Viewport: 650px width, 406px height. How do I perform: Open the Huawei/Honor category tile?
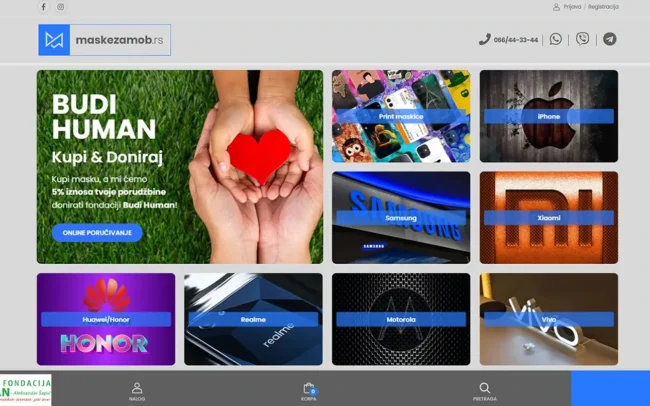pos(106,319)
